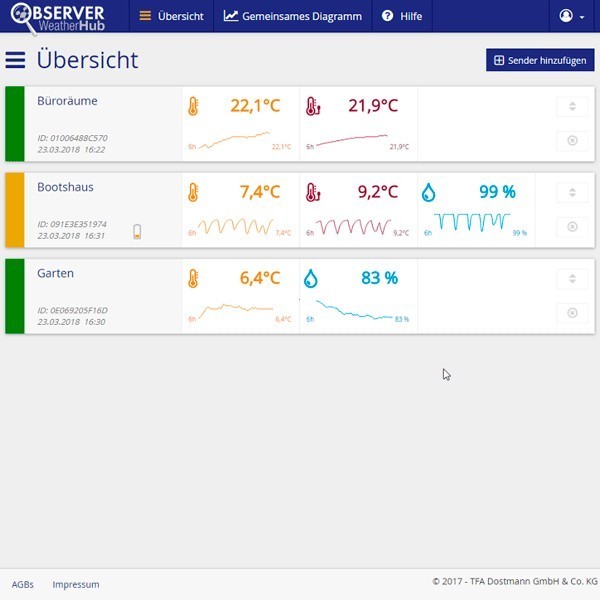Click the Sender hinzufügen button
Viewport: 600px width, 600px height.
pyautogui.click(x=539, y=60)
